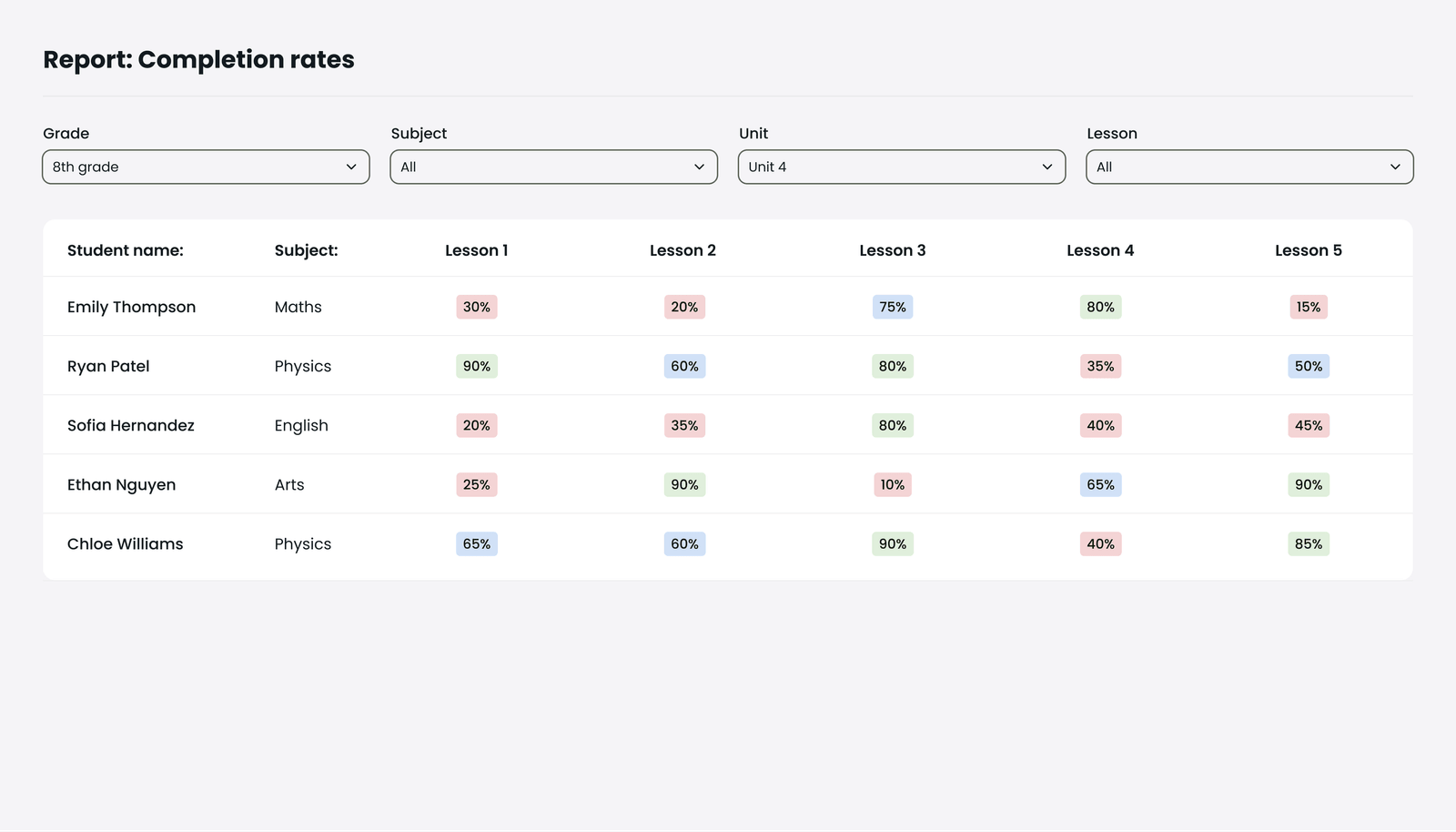Click the Lesson 3 column header

(x=892, y=250)
